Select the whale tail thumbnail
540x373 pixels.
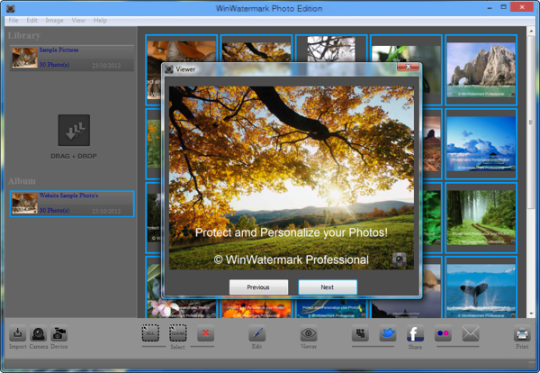[x=481, y=287]
